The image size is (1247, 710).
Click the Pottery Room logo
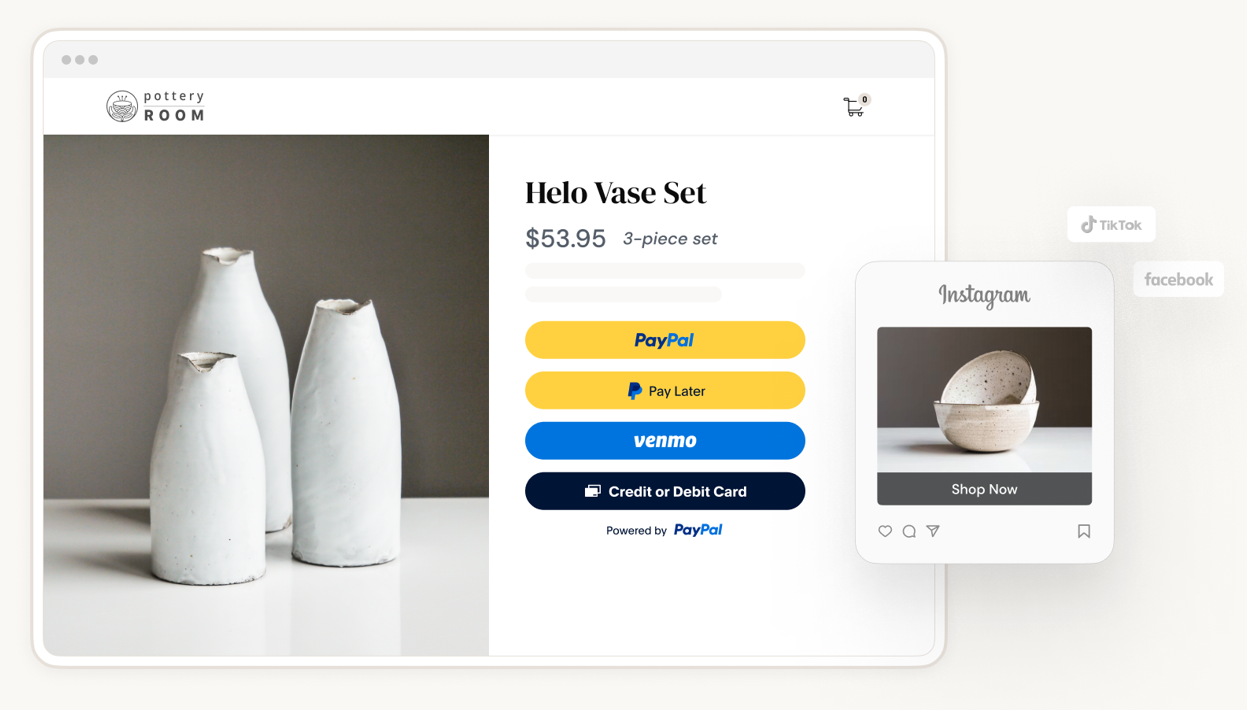[156, 106]
